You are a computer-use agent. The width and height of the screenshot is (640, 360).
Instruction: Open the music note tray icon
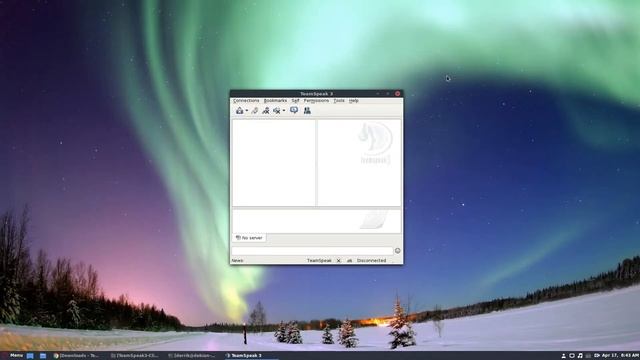pos(580,356)
